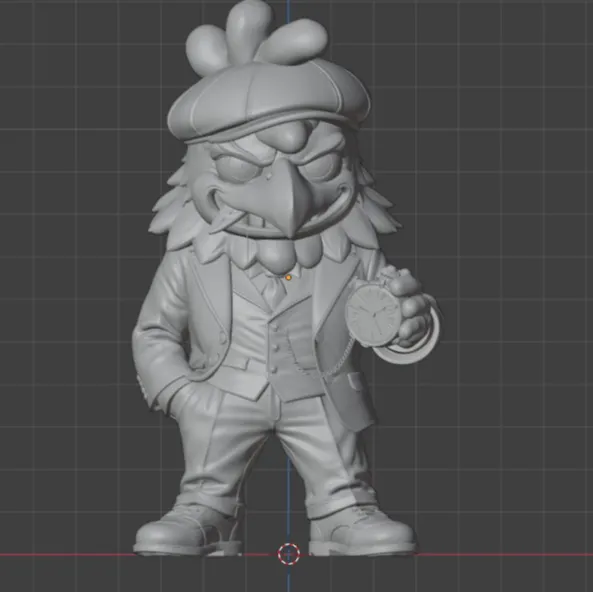Click the red-white 3D cursor at world origin

289,554
